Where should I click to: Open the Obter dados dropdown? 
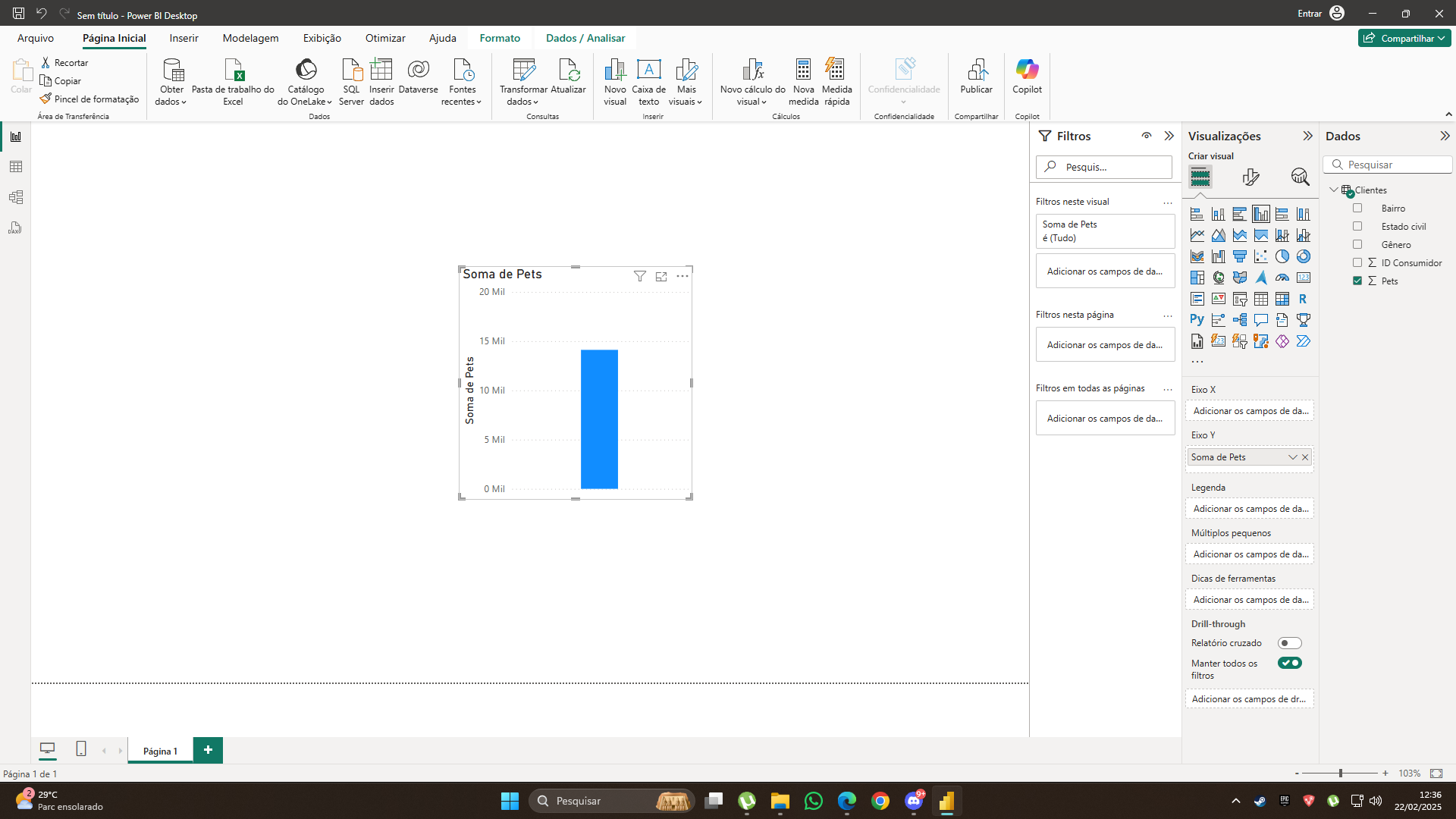[x=171, y=81]
